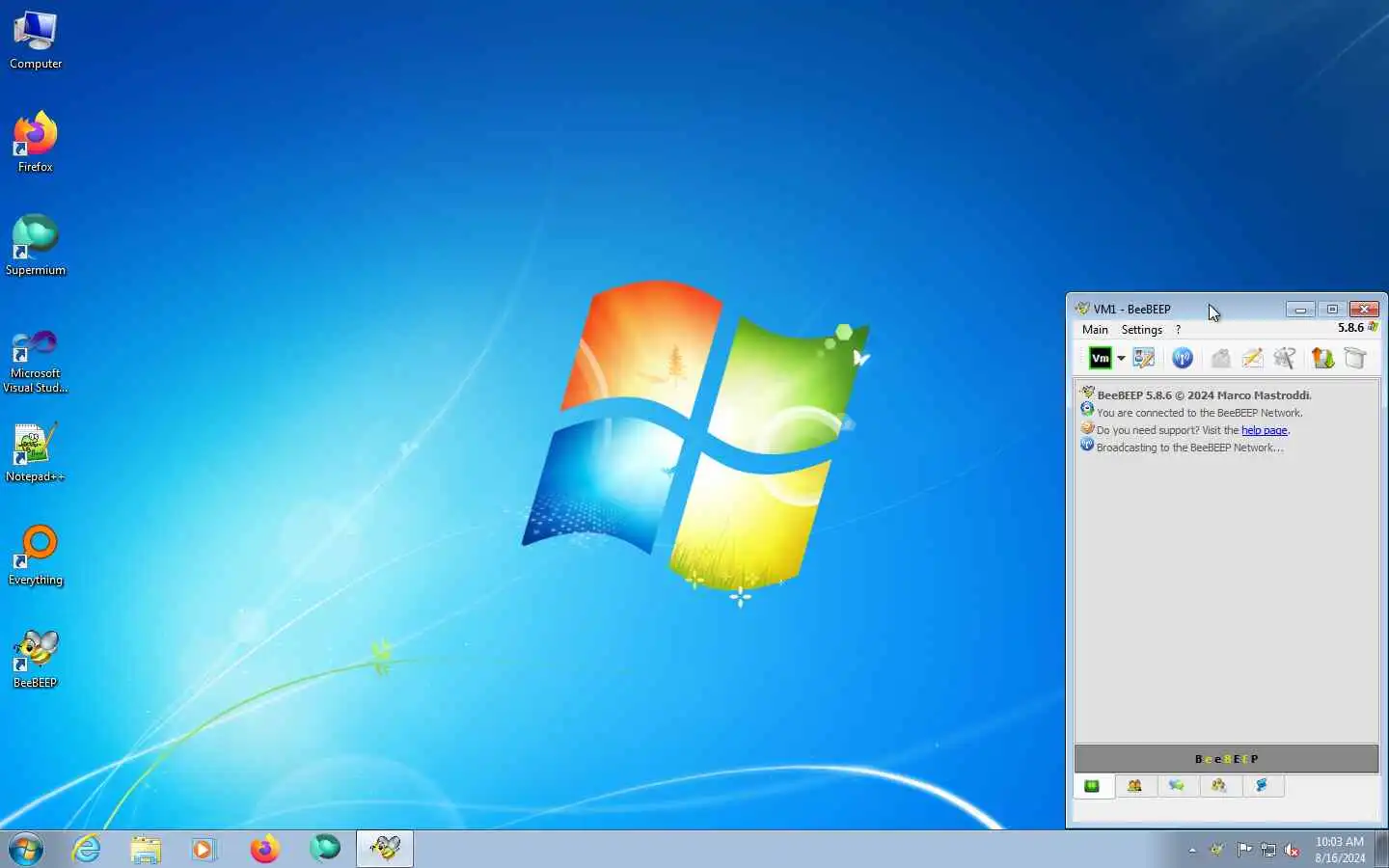The width and height of the screenshot is (1389, 868).
Task: Click the green Vm user status avatar
Action: pos(1100,358)
